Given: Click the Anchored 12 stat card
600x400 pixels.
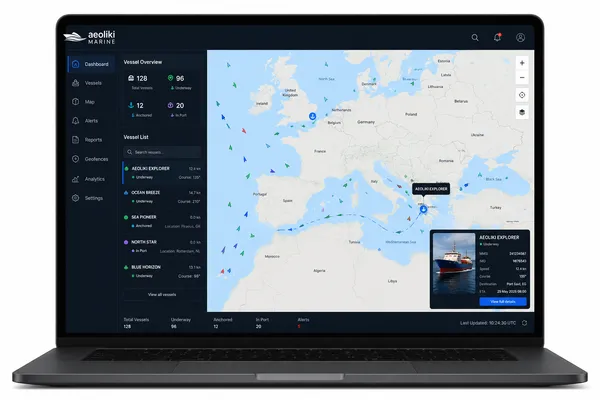Looking at the screenshot, I should pyautogui.click(x=140, y=109).
